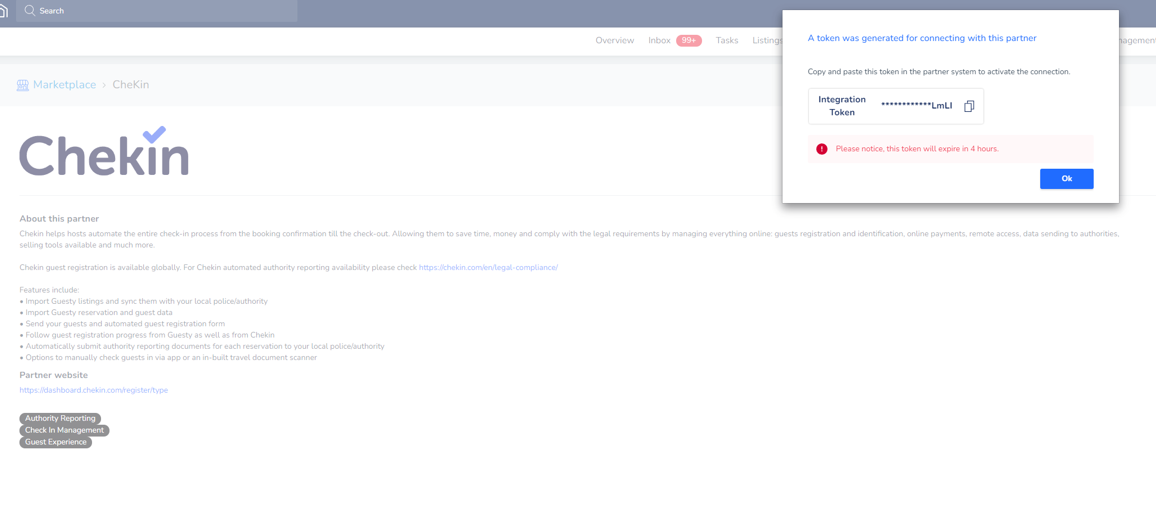The height and width of the screenshot is (505, 1156).
Task: Open the chekin.com legal-compliance link
Action: (488, 268)
